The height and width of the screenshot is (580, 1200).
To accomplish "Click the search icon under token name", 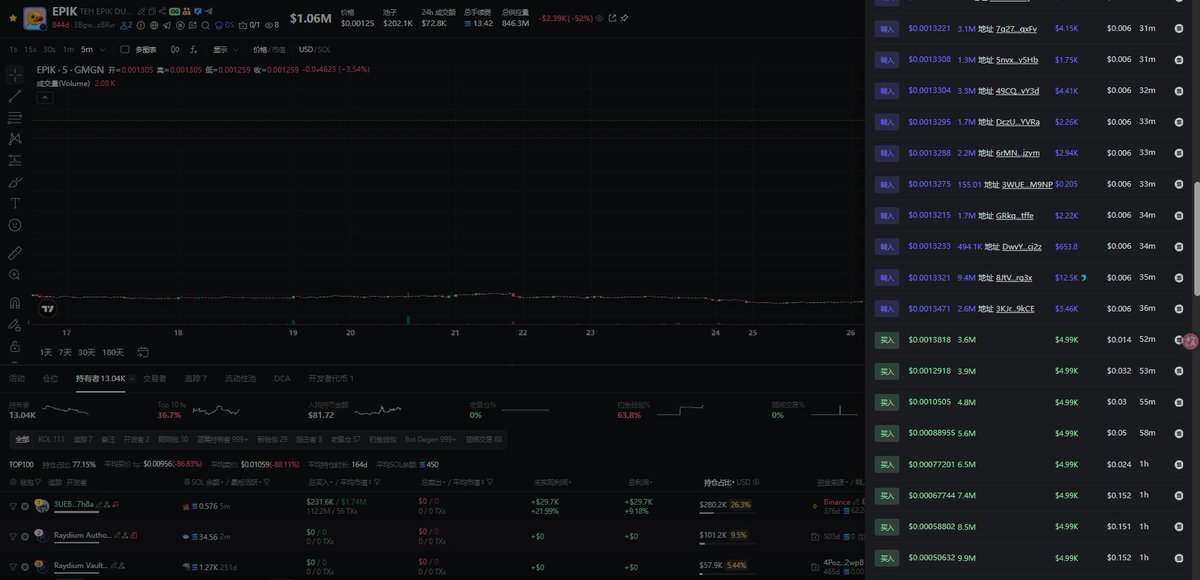I will pos(205,25).
